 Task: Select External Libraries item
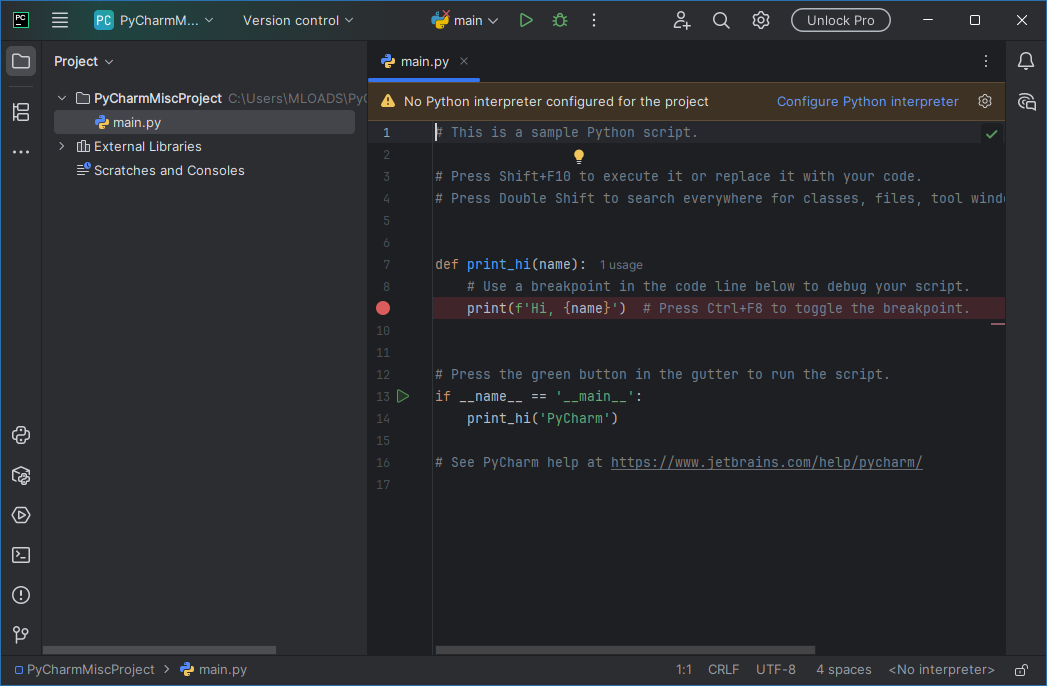147,146
